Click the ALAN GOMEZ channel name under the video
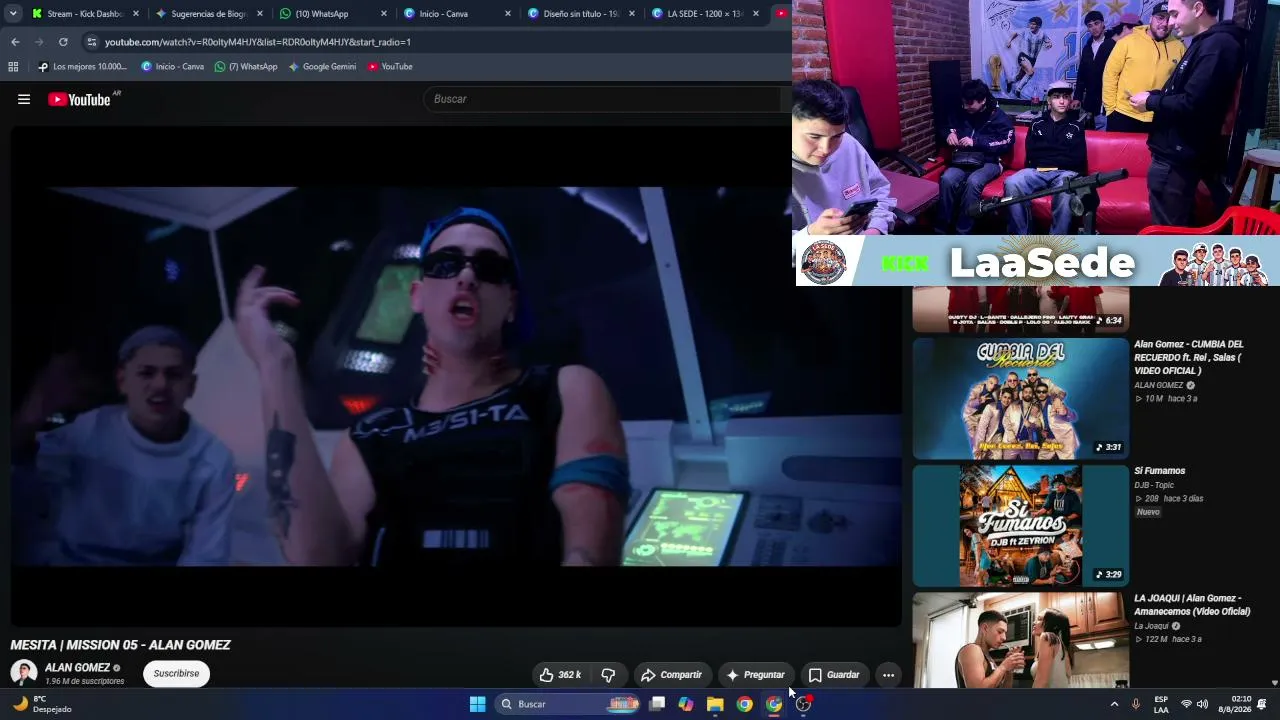The image size is (1280, 720). 77,668
